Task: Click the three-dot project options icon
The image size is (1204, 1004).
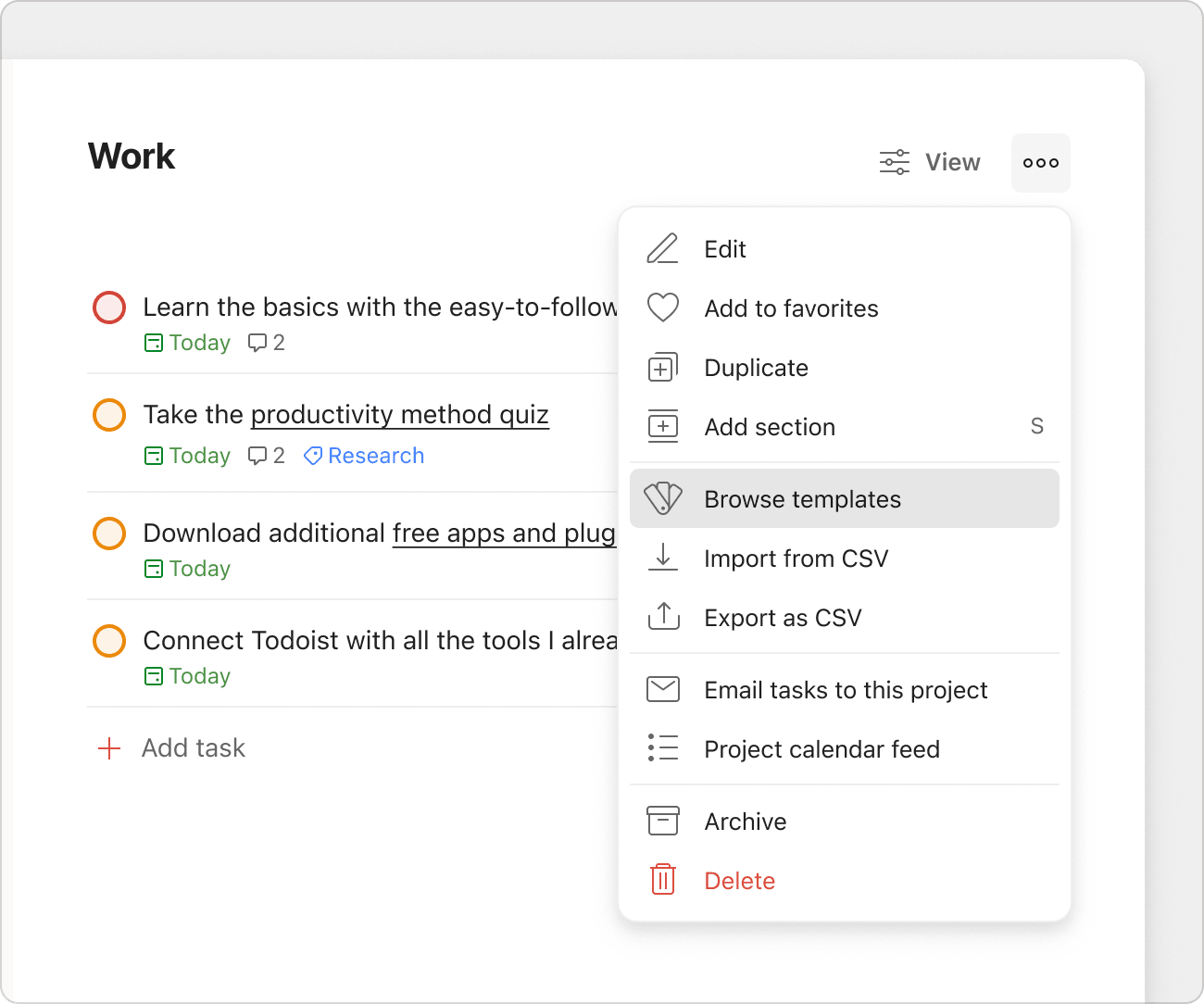Action: click(x=1040, y=162)
